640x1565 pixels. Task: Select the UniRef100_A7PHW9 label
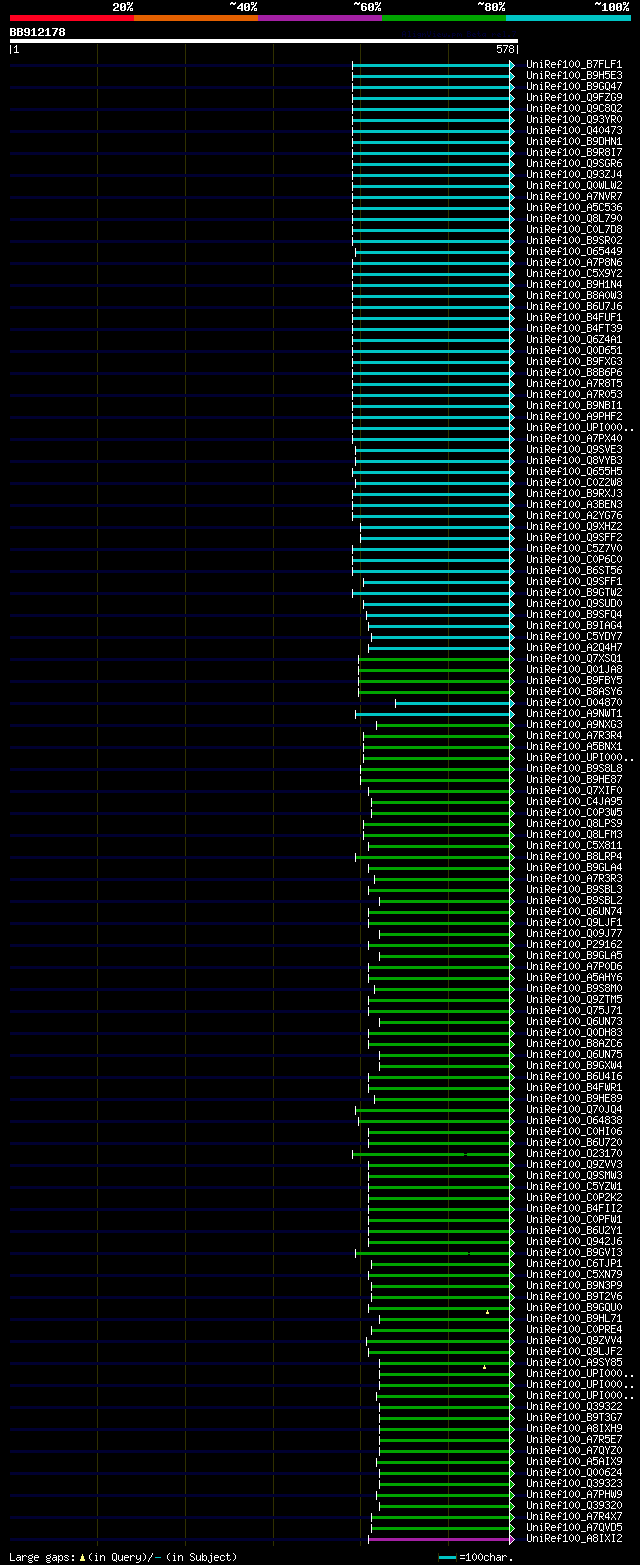[x=574, y=1494]
